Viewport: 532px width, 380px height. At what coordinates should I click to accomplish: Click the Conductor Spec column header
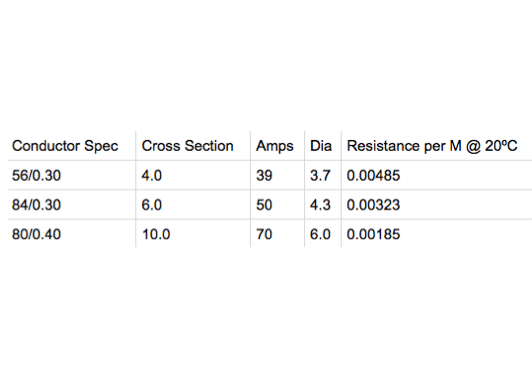click(x=65, y=146)
